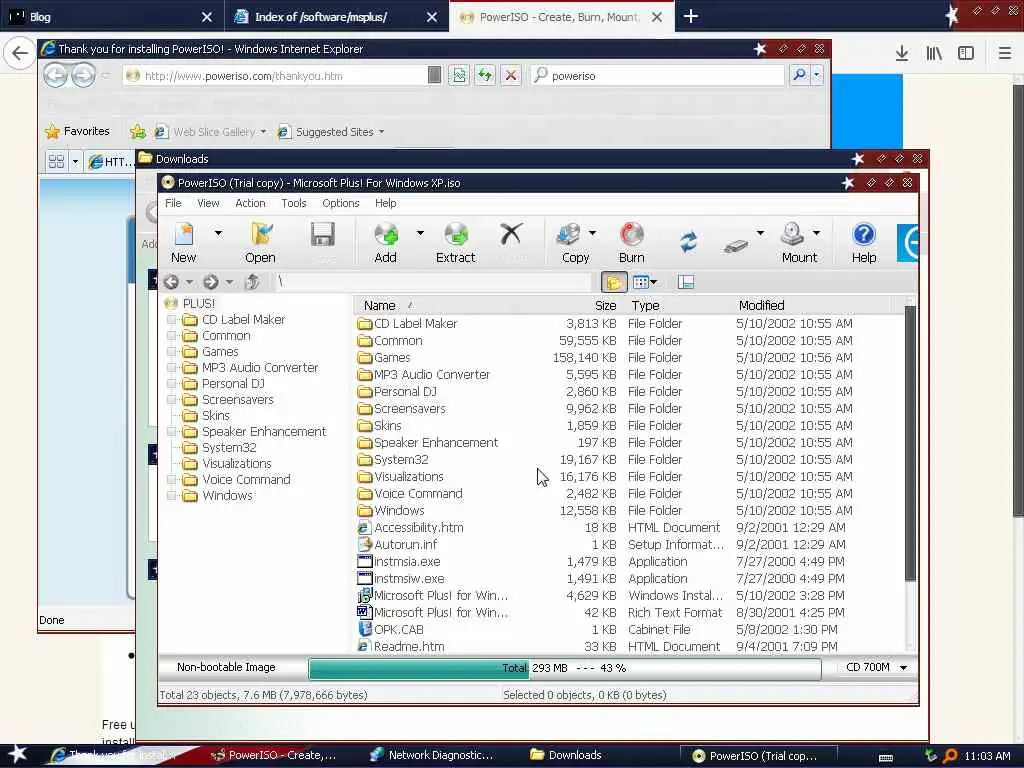The height and width of the screenshot is (768, 1024).
Task: Open dropdown arrow next to New
Action: pyautogui.click(x=218, y=232)
